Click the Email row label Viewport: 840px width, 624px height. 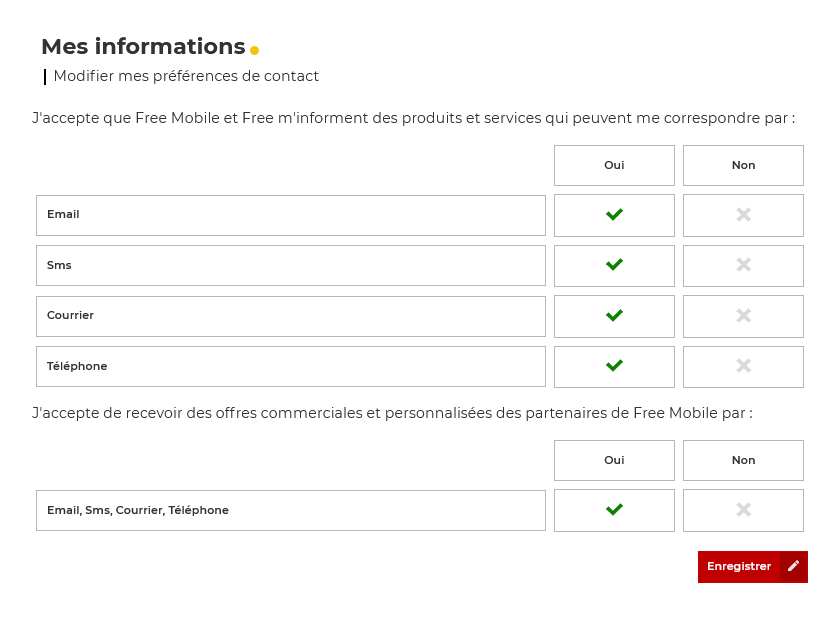coord(63,215)
